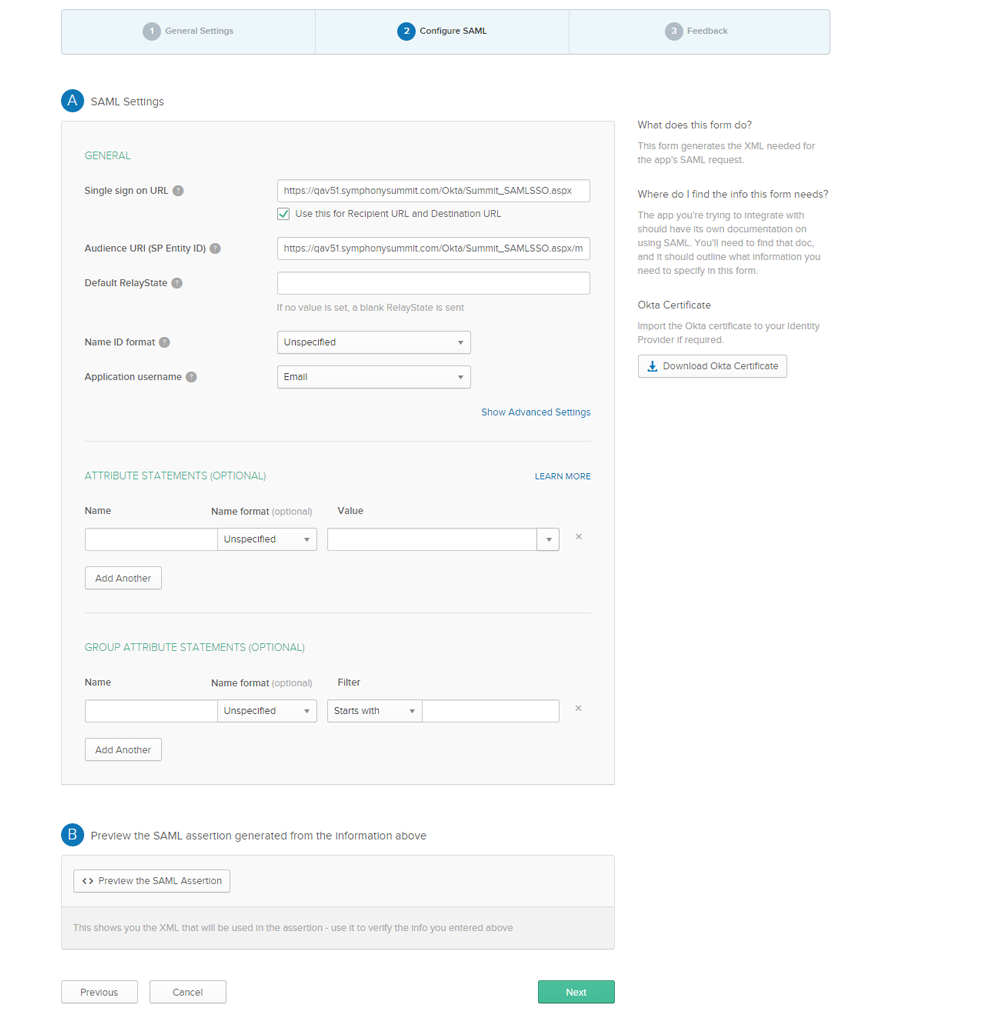
Task: Click Show Advanced Settings link
Action: [535, 412]
